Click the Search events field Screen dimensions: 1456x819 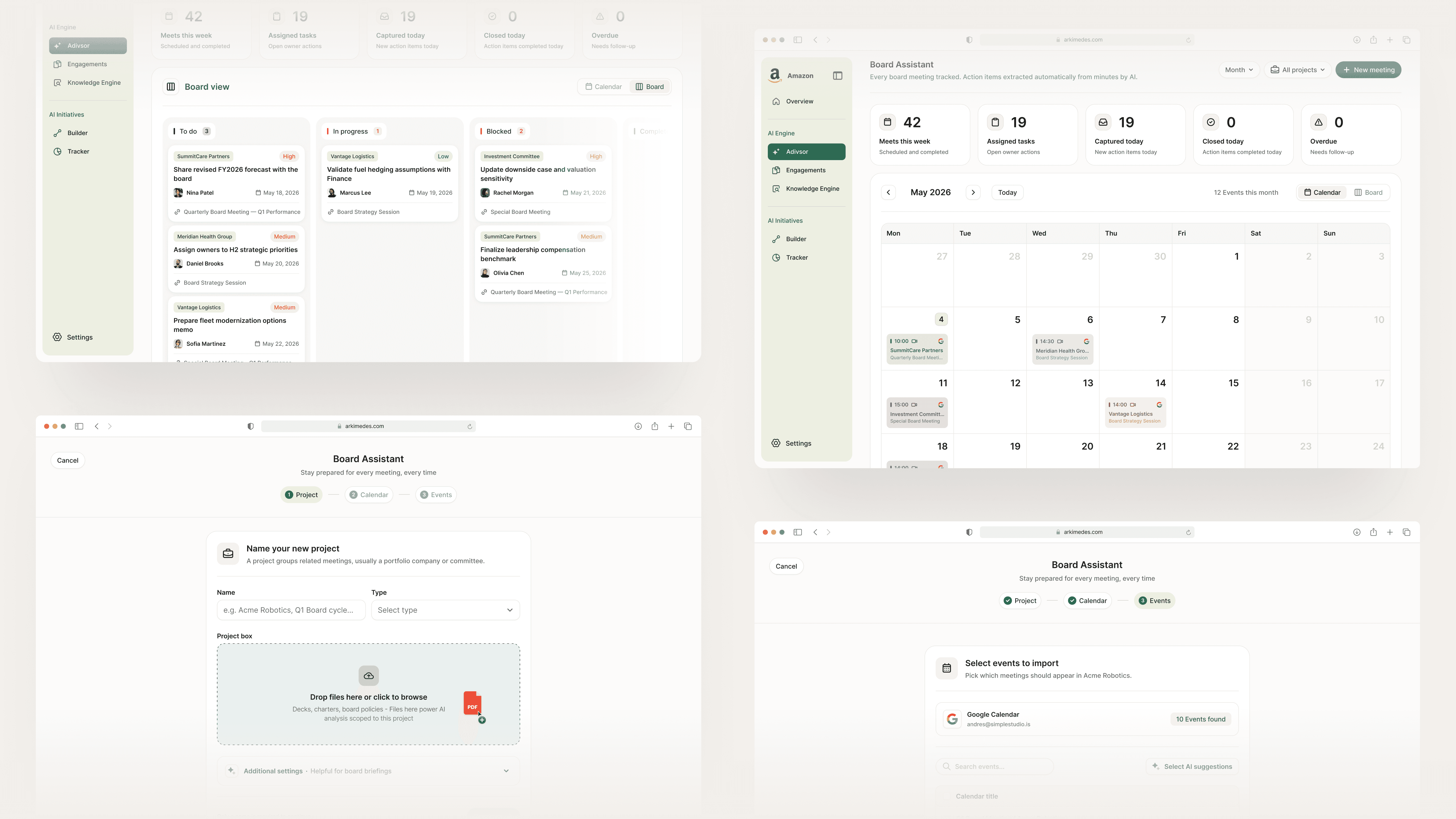coord(995,766)
